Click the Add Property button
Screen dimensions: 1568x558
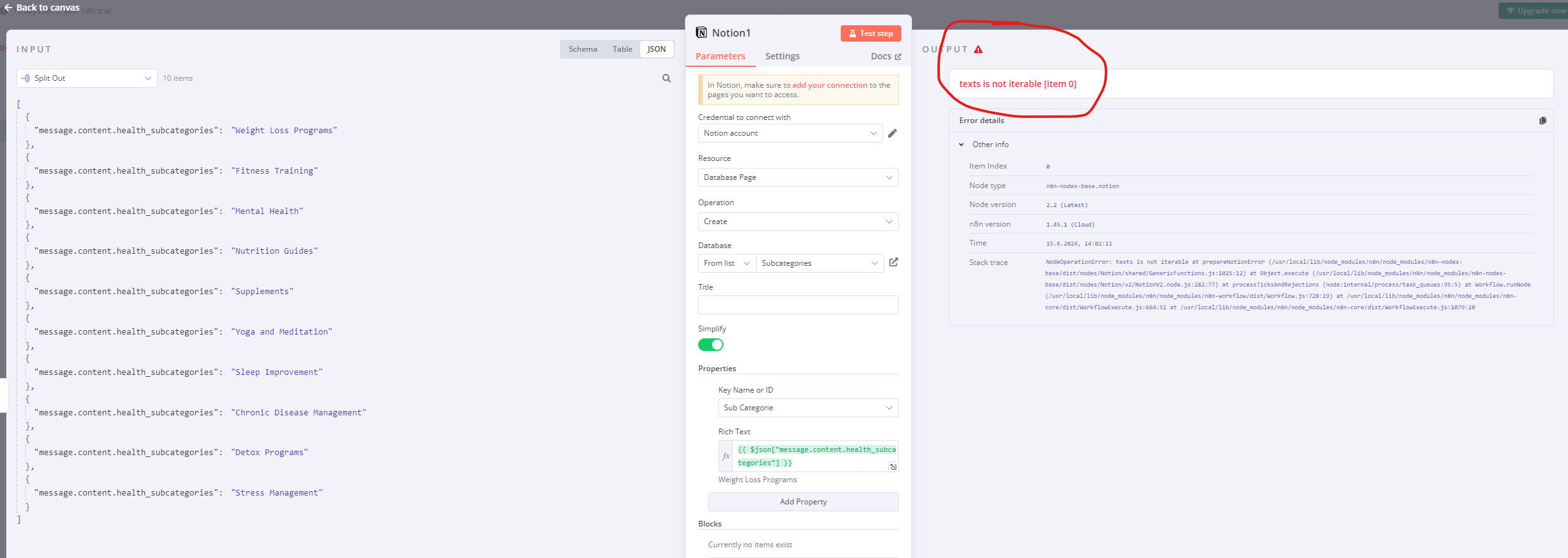803,502
